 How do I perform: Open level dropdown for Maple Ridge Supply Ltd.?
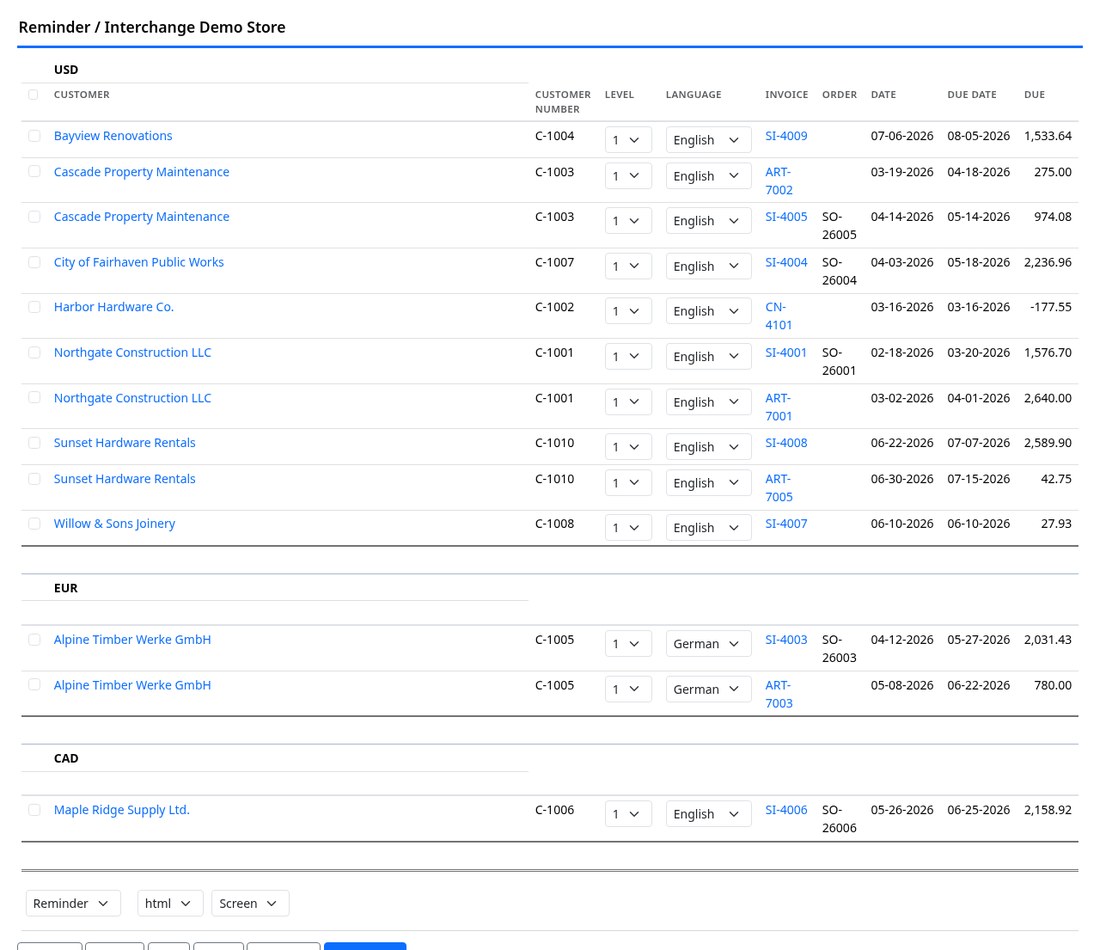point(628,815)
